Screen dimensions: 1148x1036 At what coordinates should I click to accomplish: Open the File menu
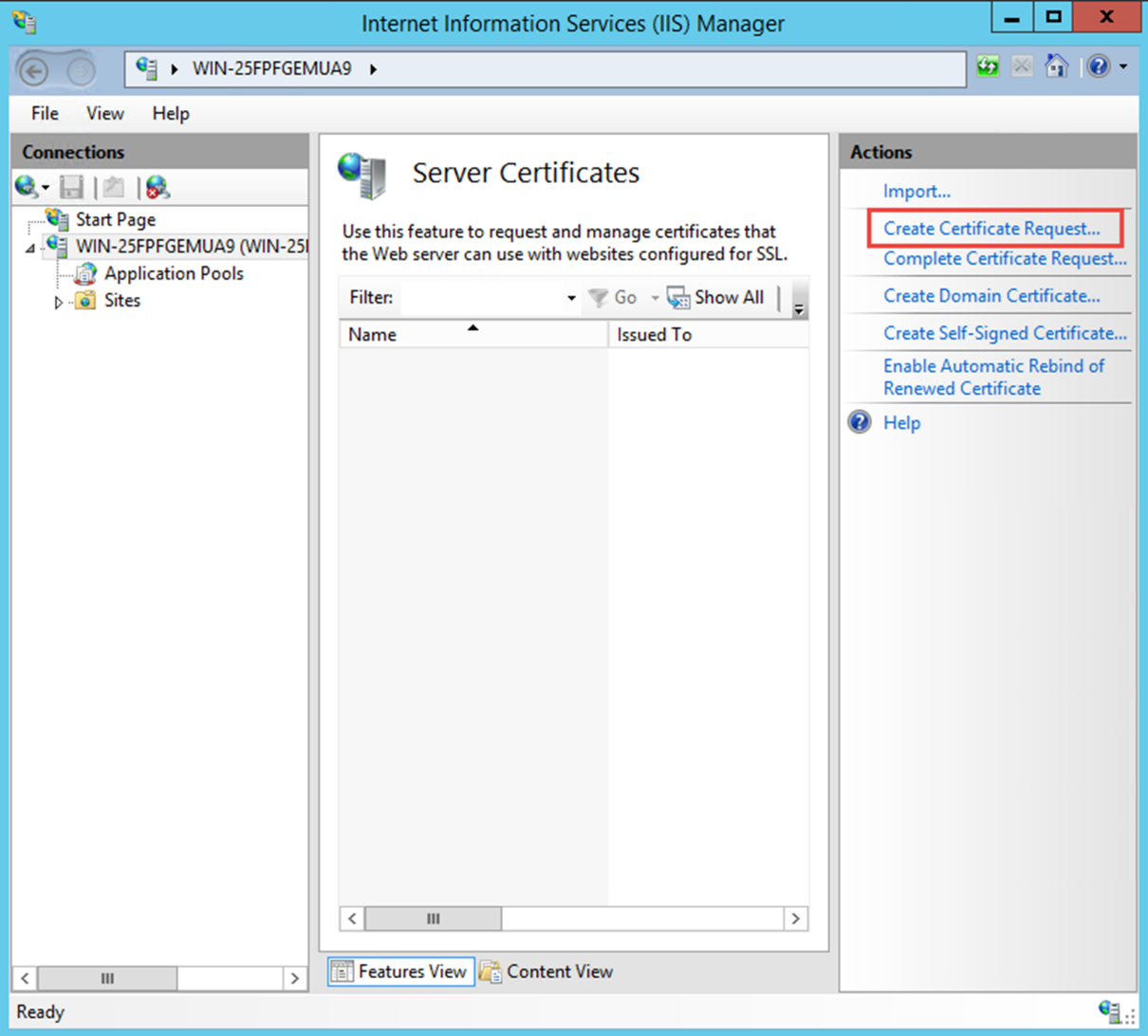click(x=45, y=113)
